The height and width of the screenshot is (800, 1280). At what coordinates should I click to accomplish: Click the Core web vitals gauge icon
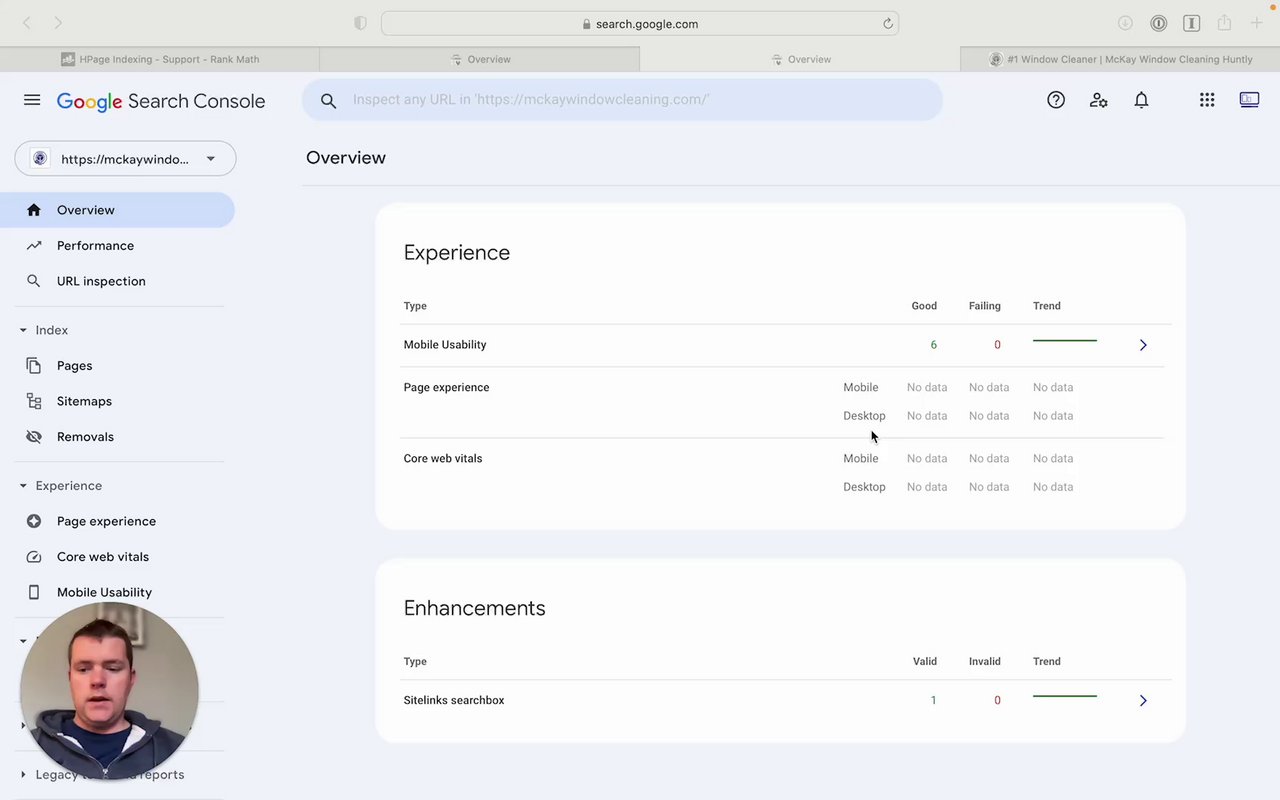click(34, 557)
